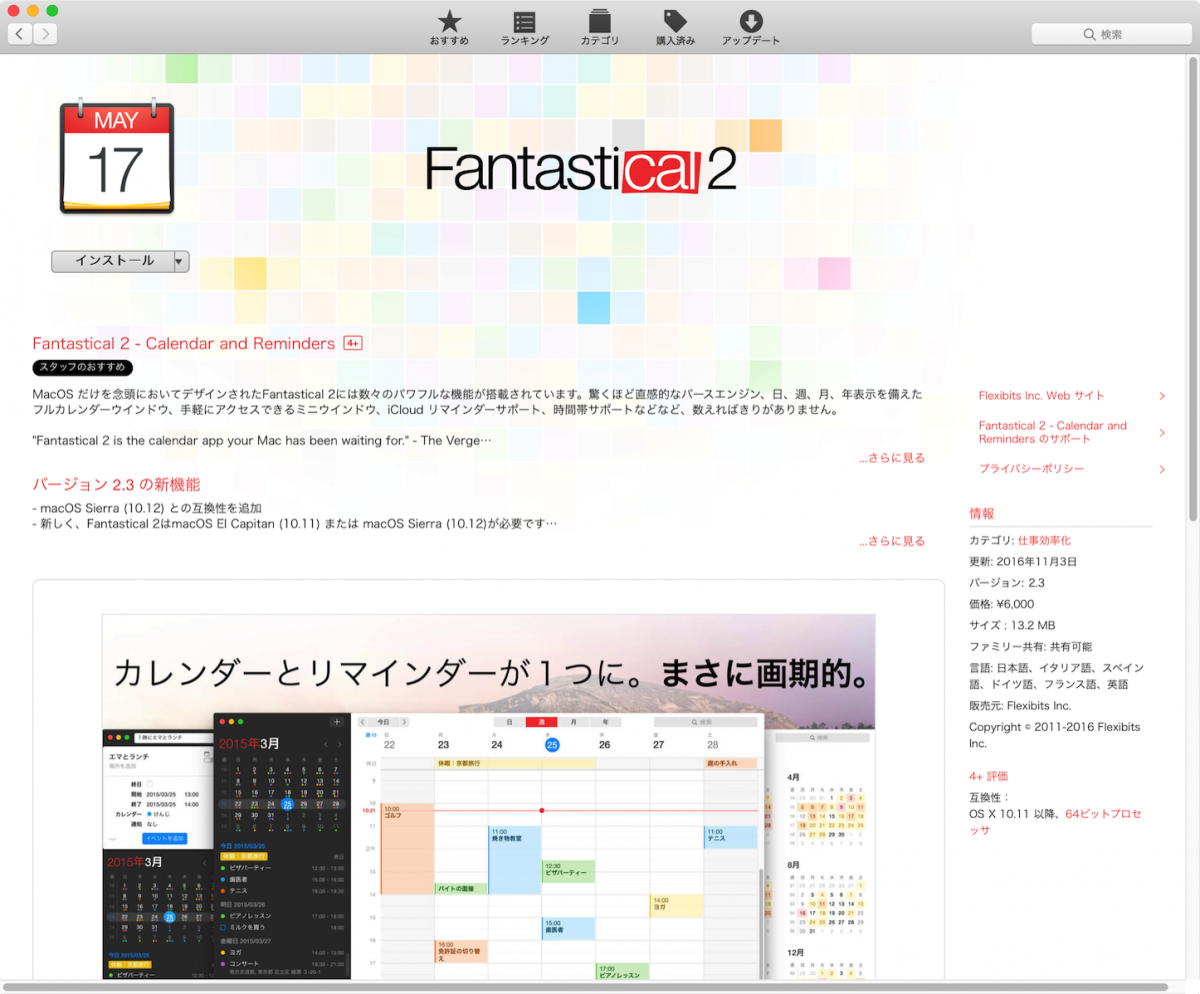This screenshot has width=1200, height=994.
Task: Browse the カテゴリ (Categories) section
Action: point(600,27)
